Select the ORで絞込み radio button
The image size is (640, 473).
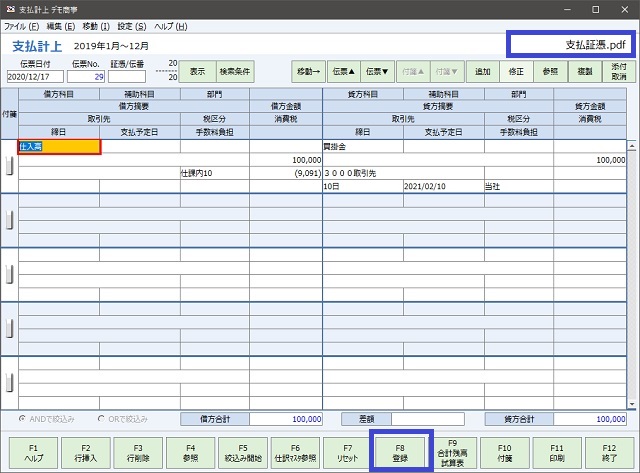101,419
